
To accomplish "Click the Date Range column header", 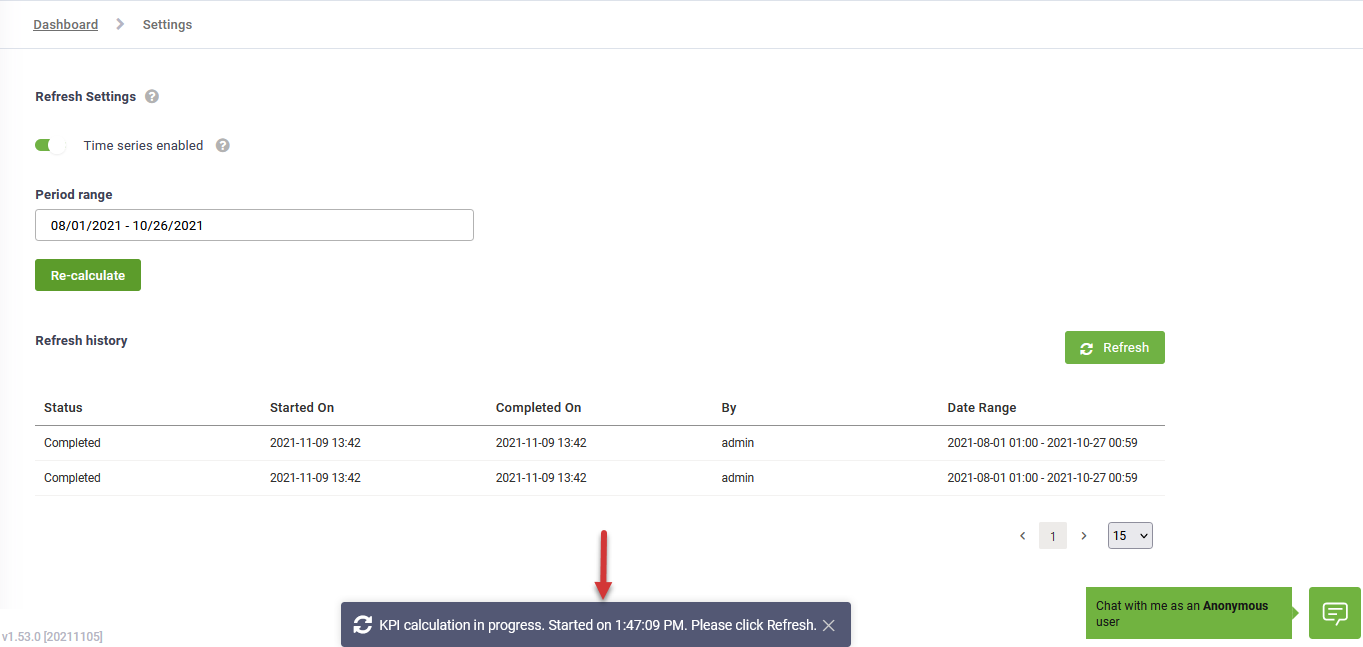I will click(x=981, y=408).
